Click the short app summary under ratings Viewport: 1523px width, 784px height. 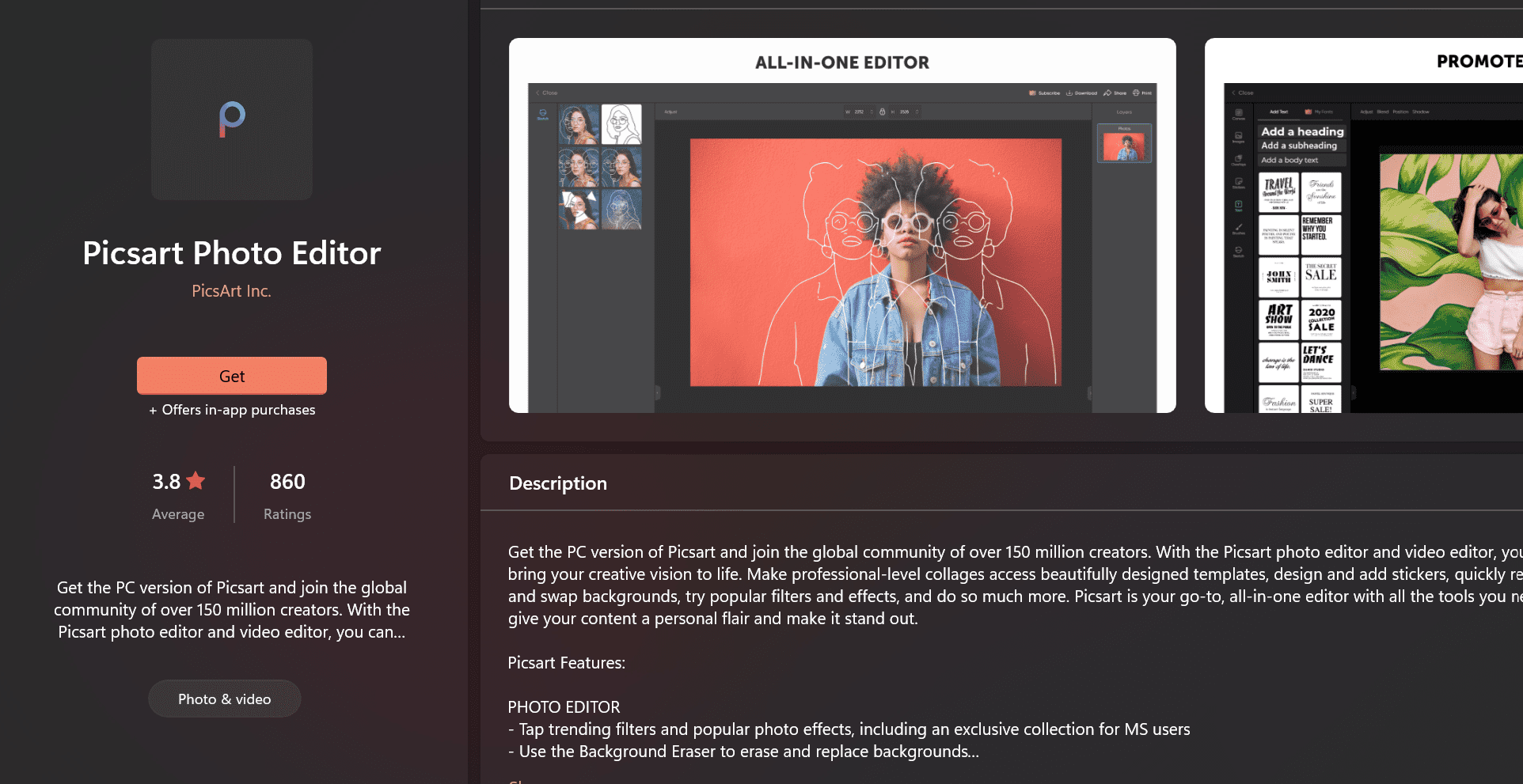(232, 610)
